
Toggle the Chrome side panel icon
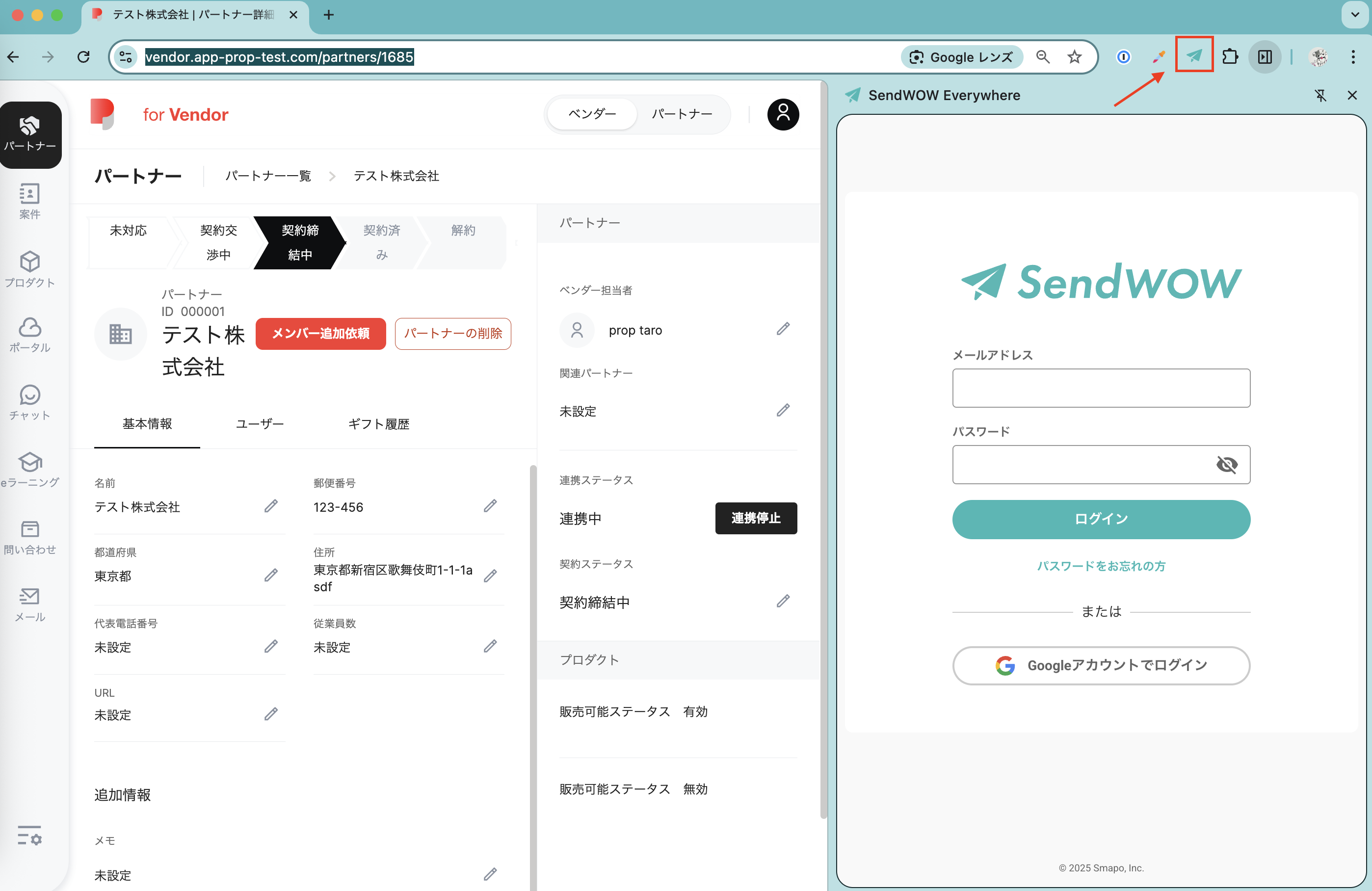(1265, 56)
